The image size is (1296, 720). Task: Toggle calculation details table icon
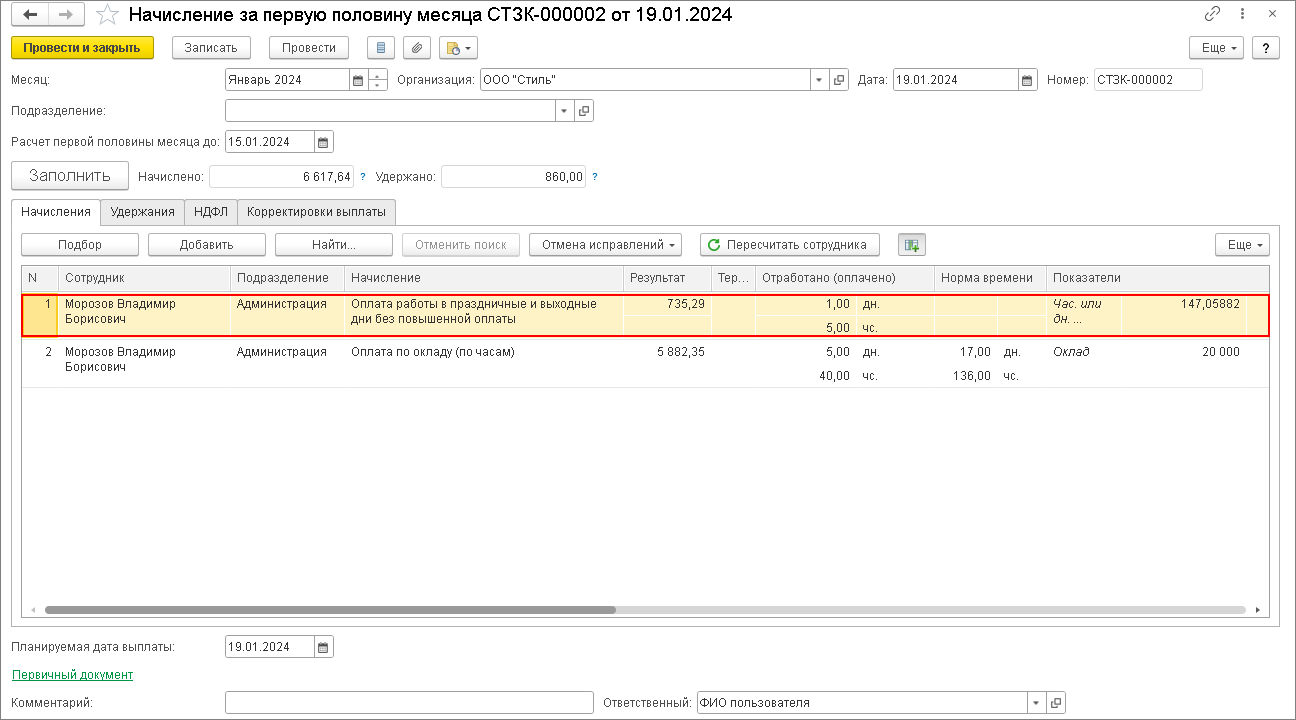pos(912,245)
